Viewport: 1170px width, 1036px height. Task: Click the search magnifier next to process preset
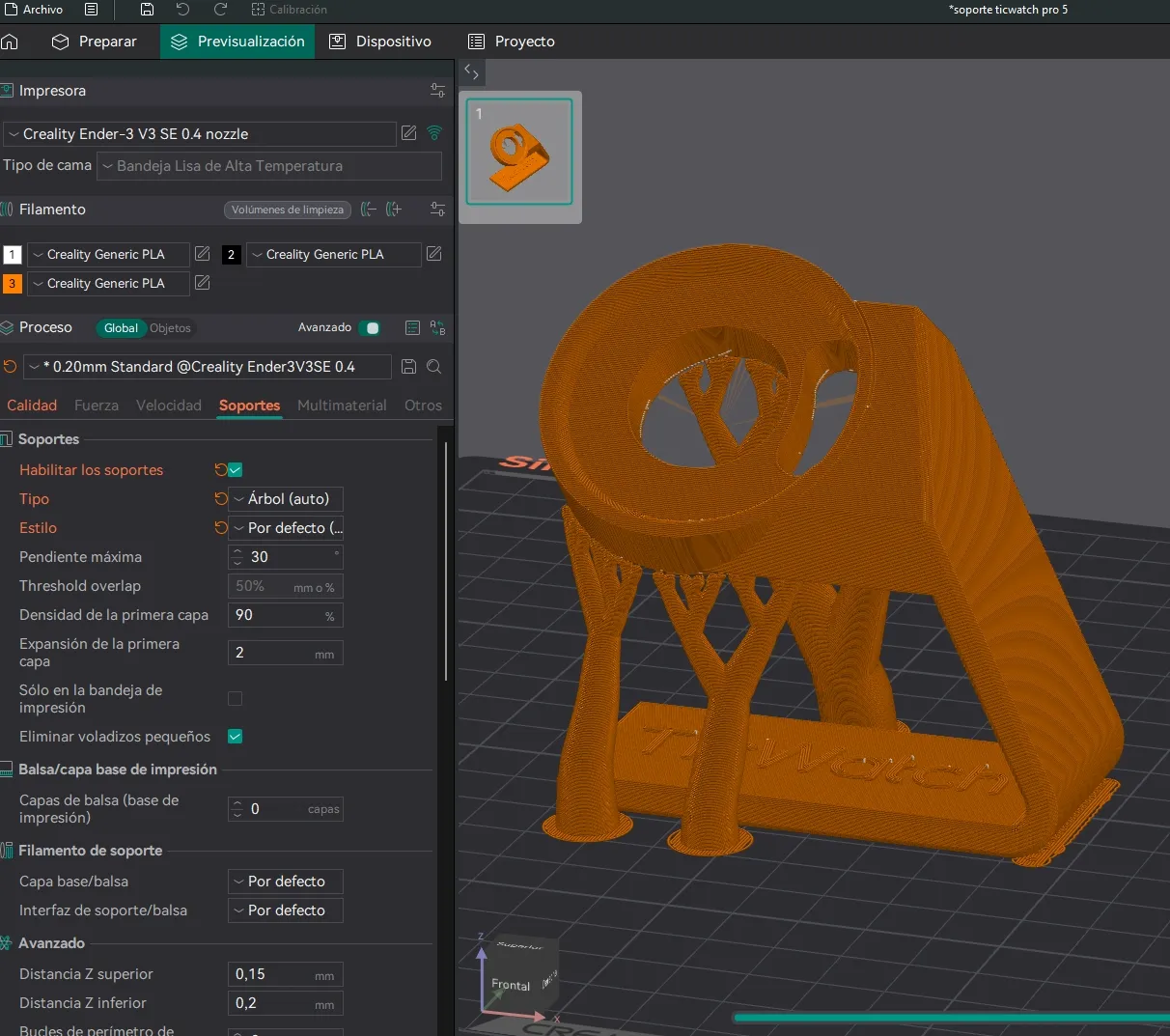tap(434, 367)
